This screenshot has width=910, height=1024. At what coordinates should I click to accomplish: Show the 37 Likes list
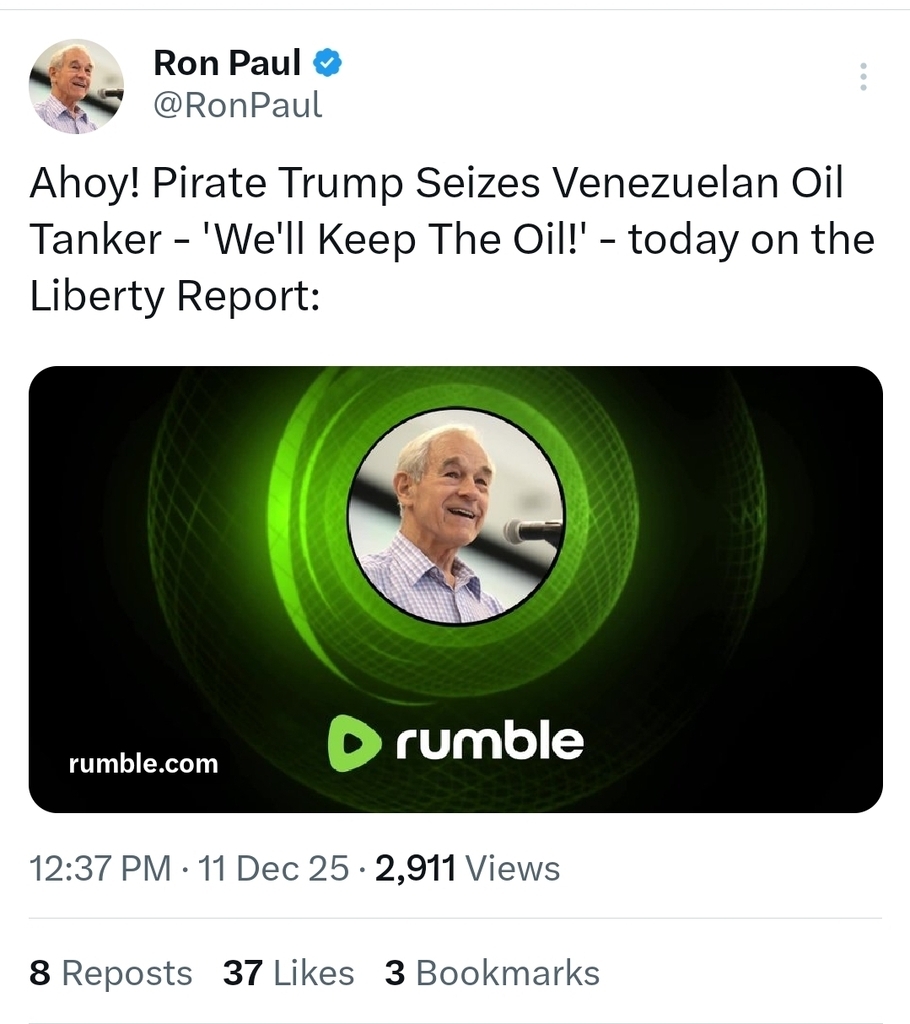288,973
